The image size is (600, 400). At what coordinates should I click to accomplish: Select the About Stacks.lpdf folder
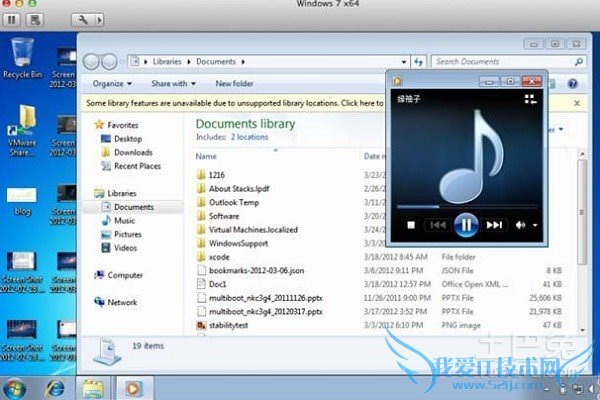coord(233,189)
